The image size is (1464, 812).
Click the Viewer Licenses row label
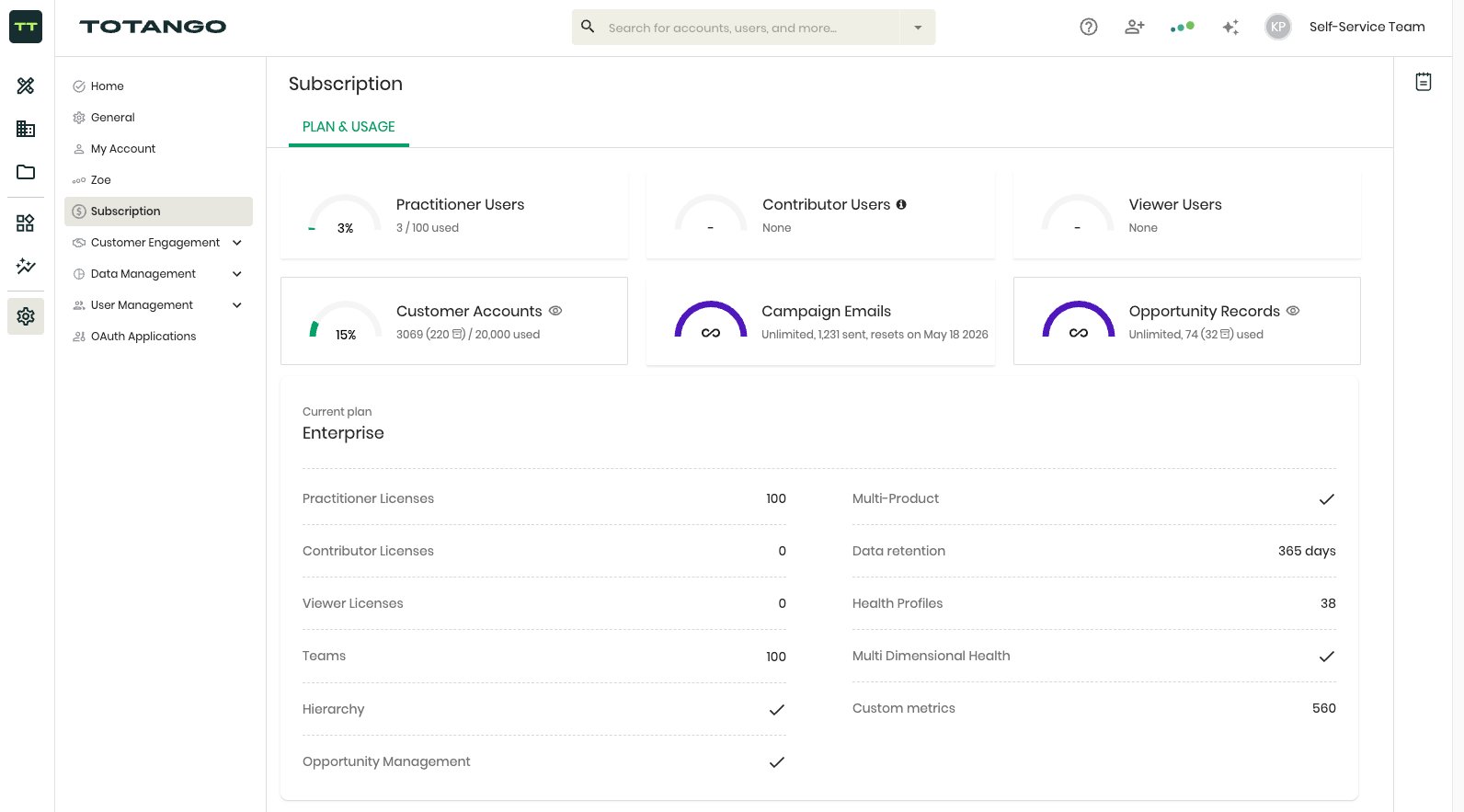point(353,603)
